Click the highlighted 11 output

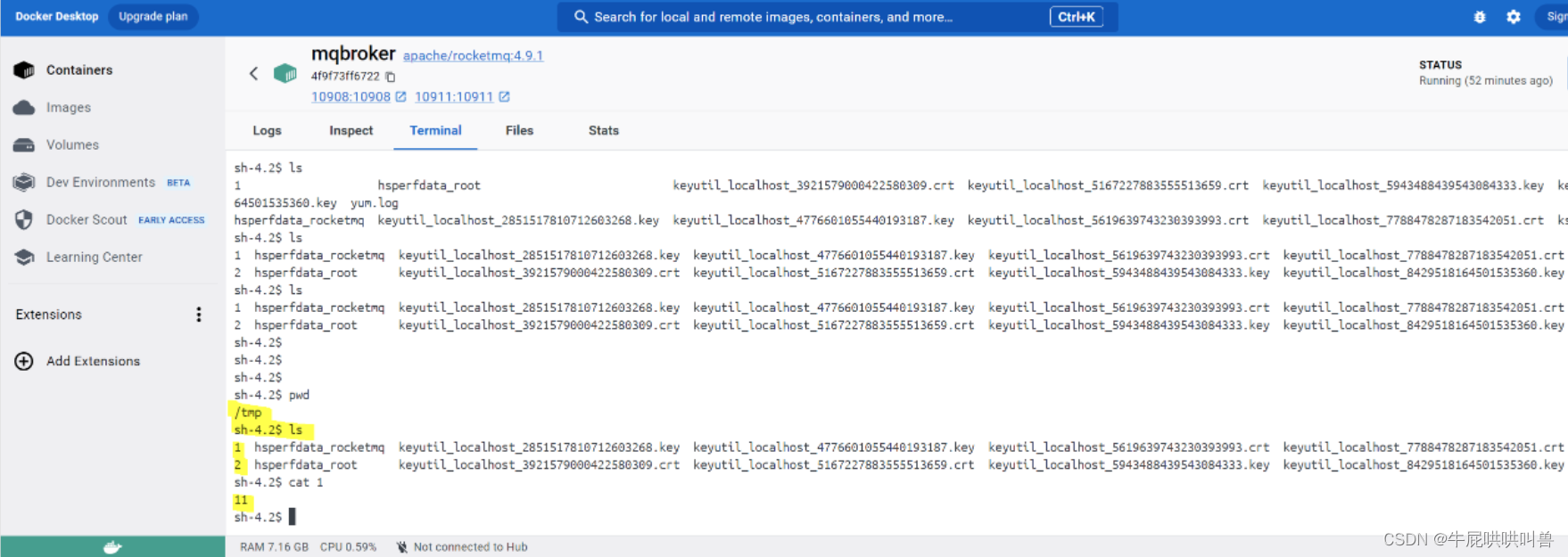click(241, 500)
